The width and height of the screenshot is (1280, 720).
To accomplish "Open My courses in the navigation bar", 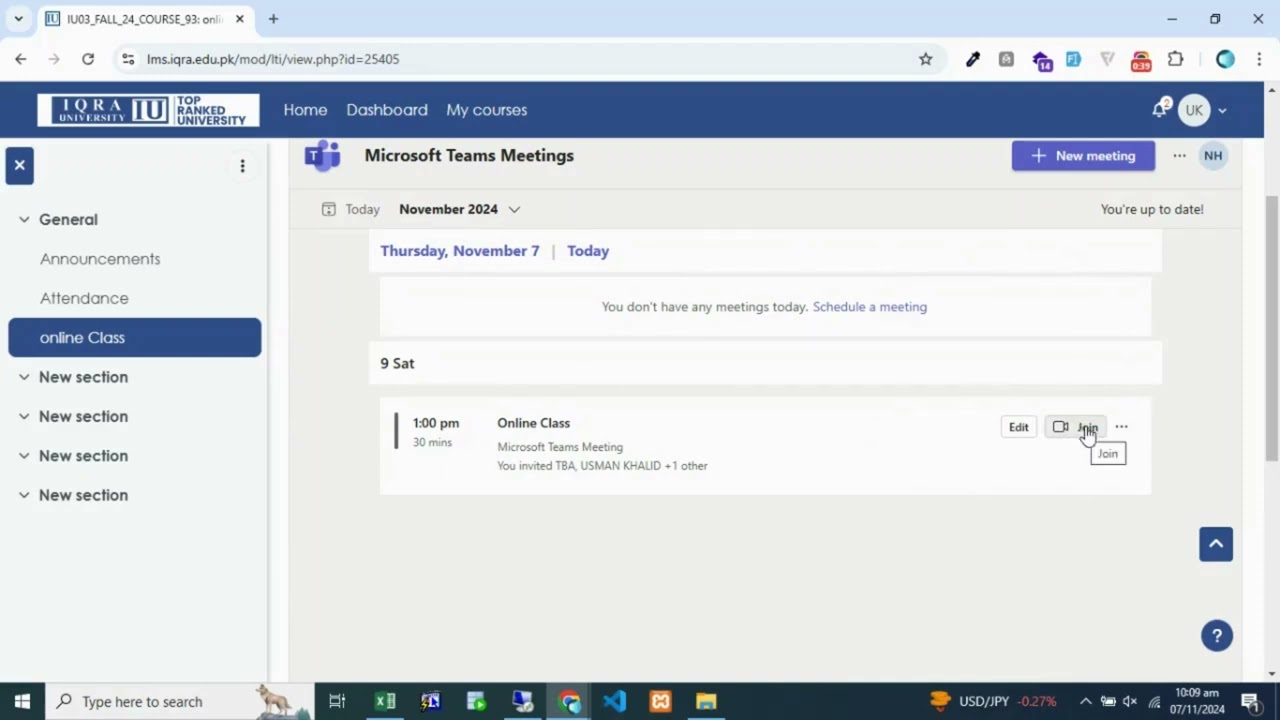I will tap(486, 110).
